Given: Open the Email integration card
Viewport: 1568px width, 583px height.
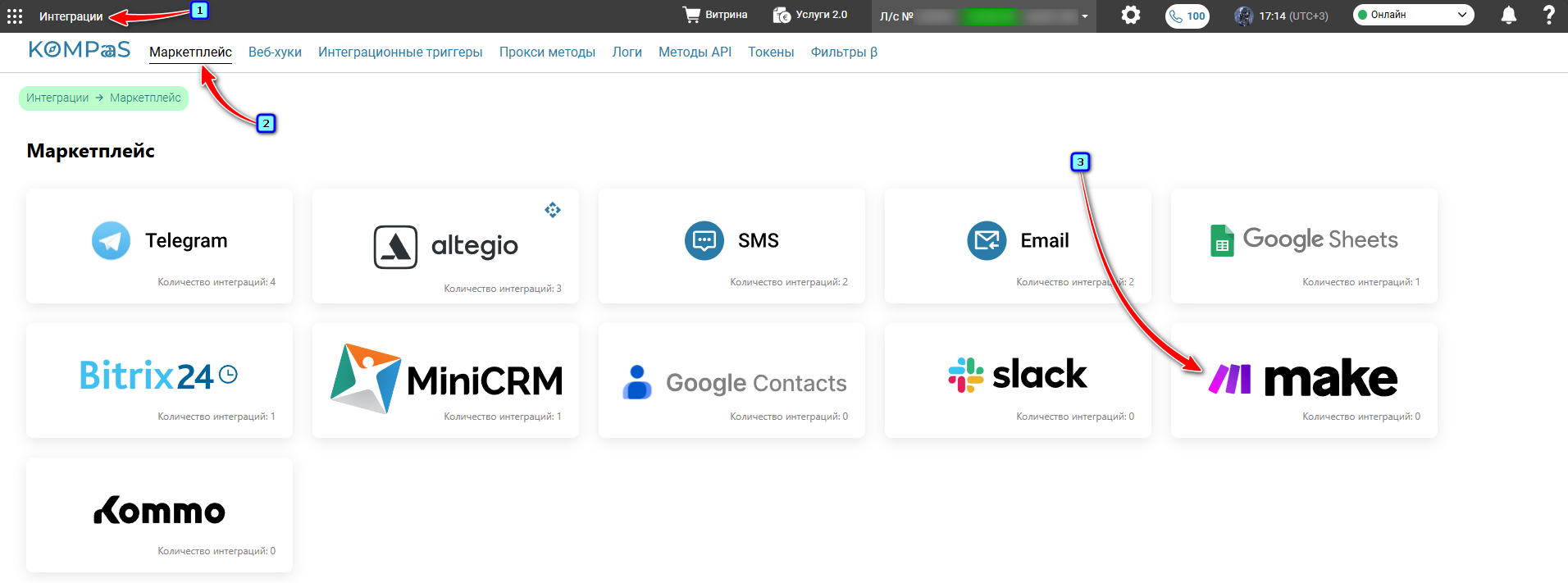Looking at the screenshot, I should tap(1018, 246).
